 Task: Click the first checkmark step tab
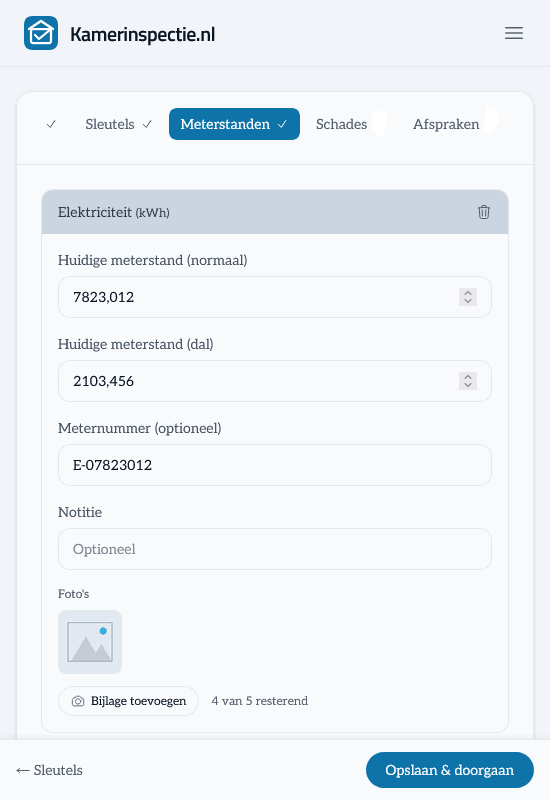[51, 124]
